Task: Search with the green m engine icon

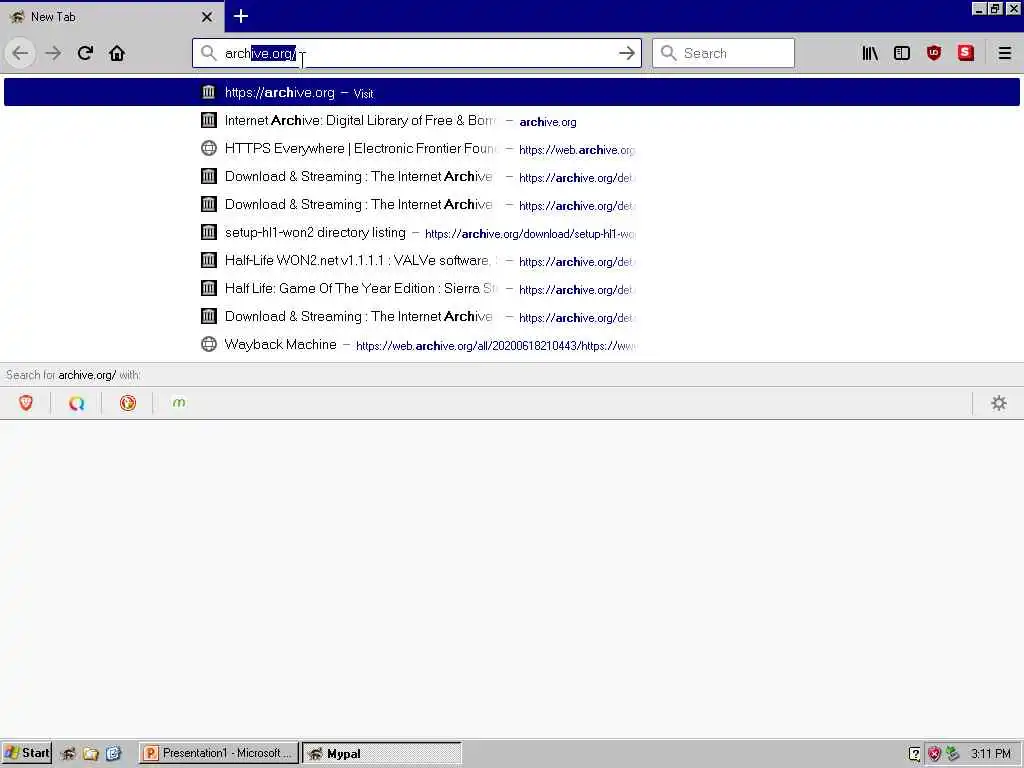Action: [x=179, y=403]
